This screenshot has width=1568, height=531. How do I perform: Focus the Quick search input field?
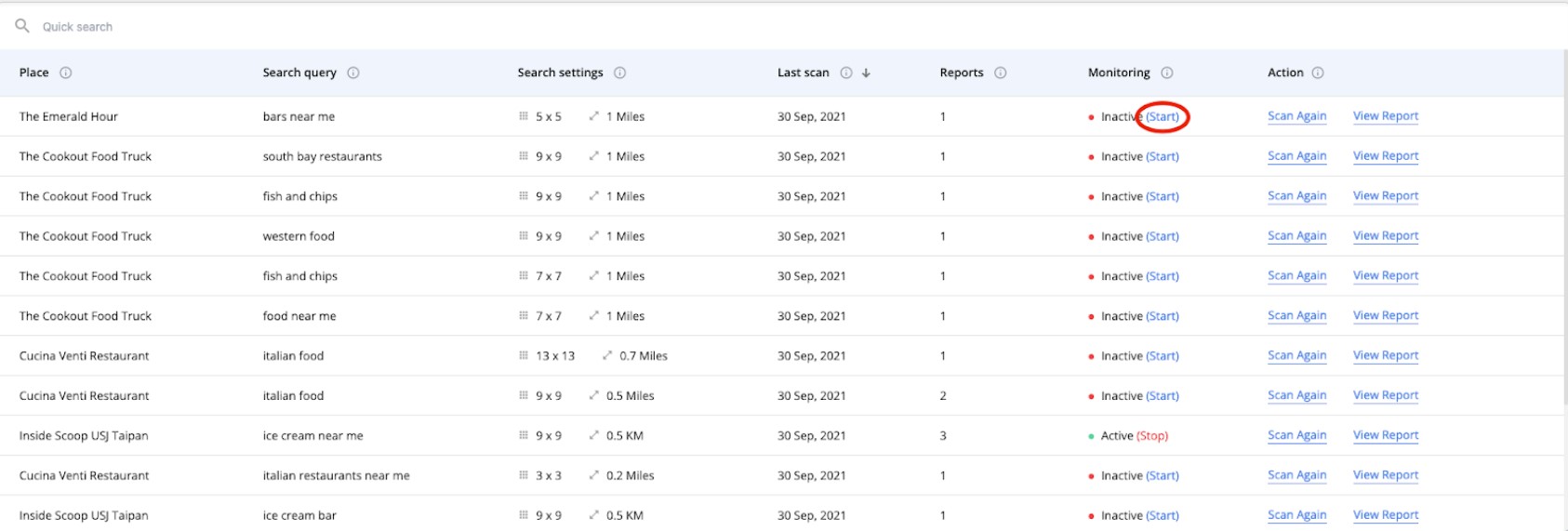tap(279, 27)
